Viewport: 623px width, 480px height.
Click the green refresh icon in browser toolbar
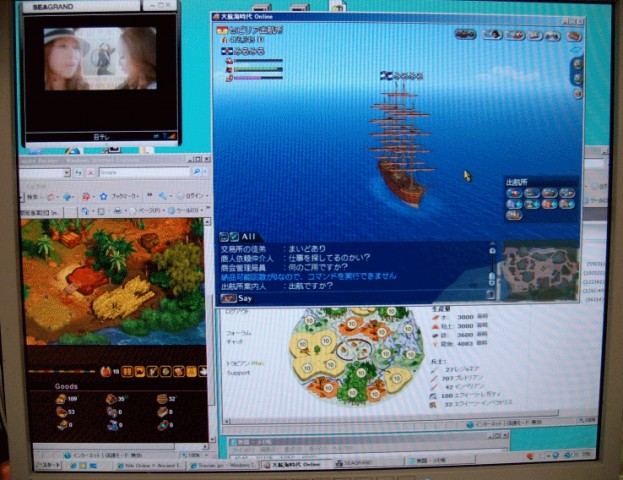78,172
